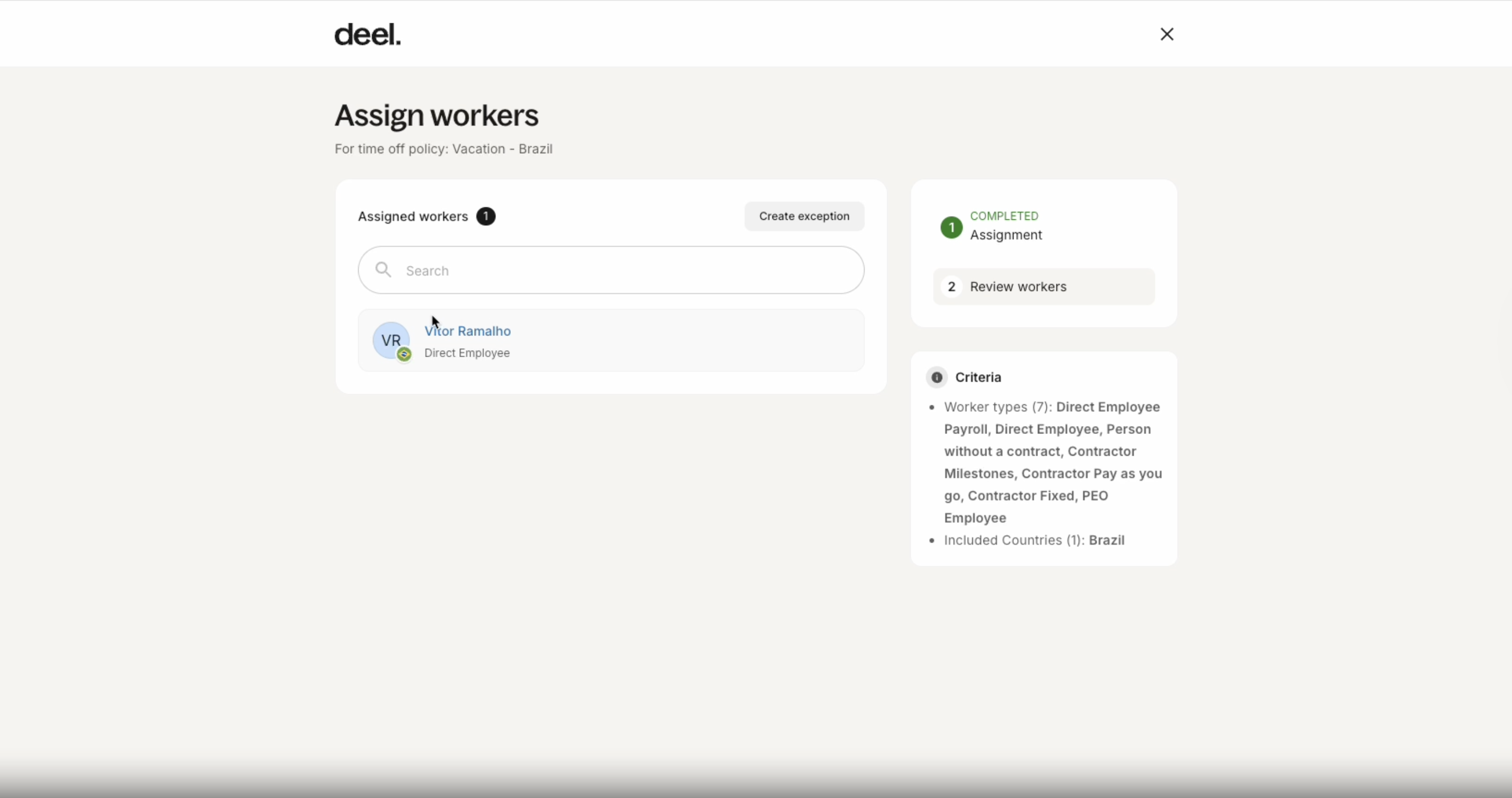Image resolution: width=1512 pixels, height=798 pixels.
Task: Click the Criteria info icon
Action: pyautogui.click(x=936, y=377)
